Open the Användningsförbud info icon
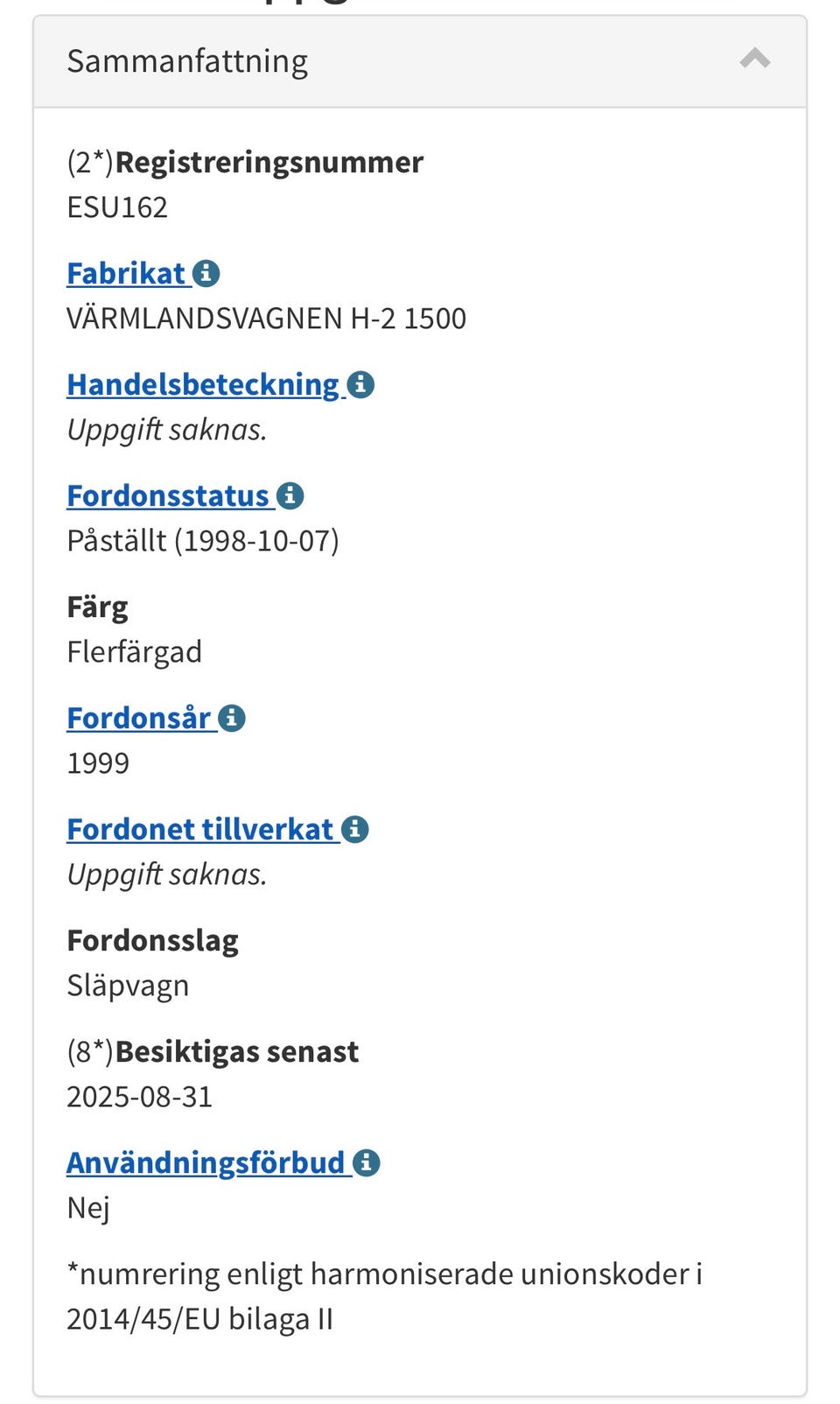Screen dimensions: 840x1404 click(366, 1162)
